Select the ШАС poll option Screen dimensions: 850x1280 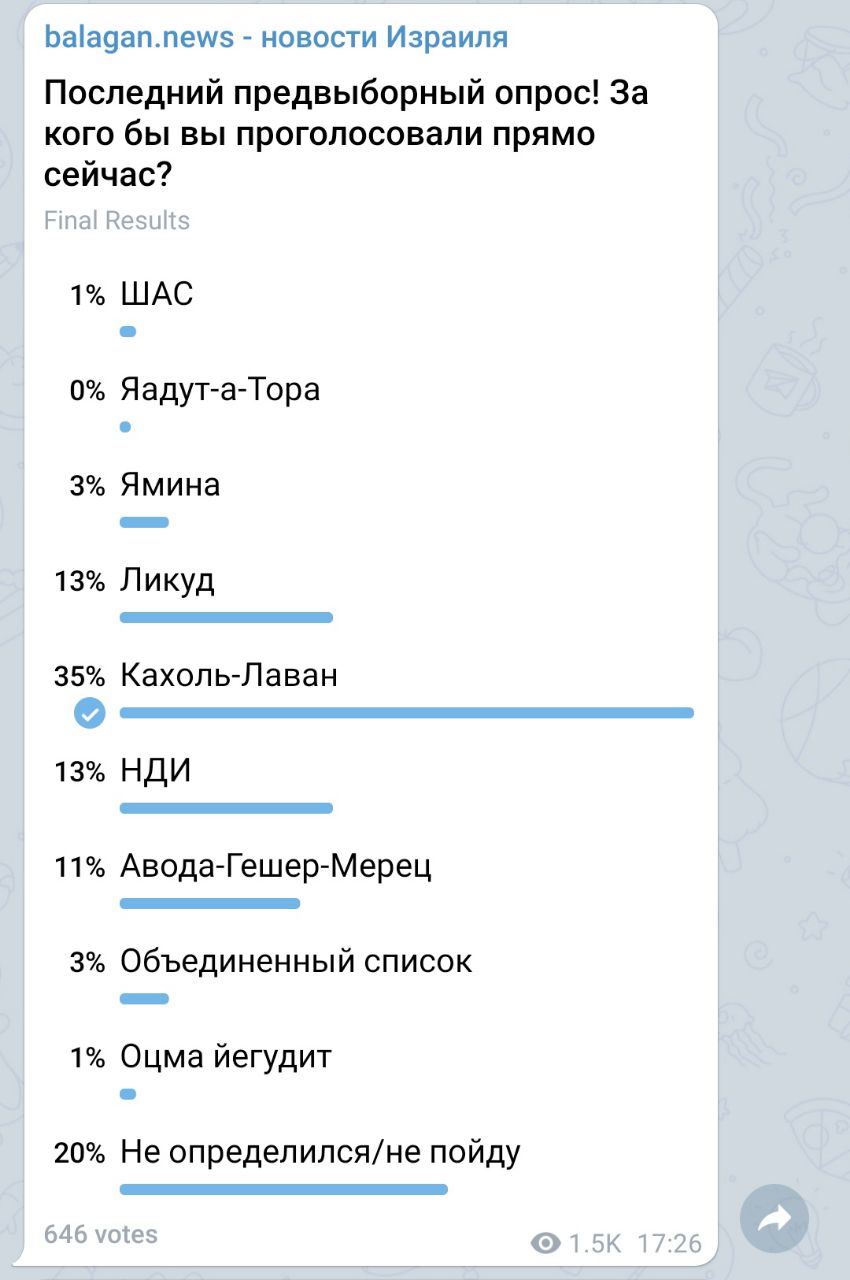(157, 294)
